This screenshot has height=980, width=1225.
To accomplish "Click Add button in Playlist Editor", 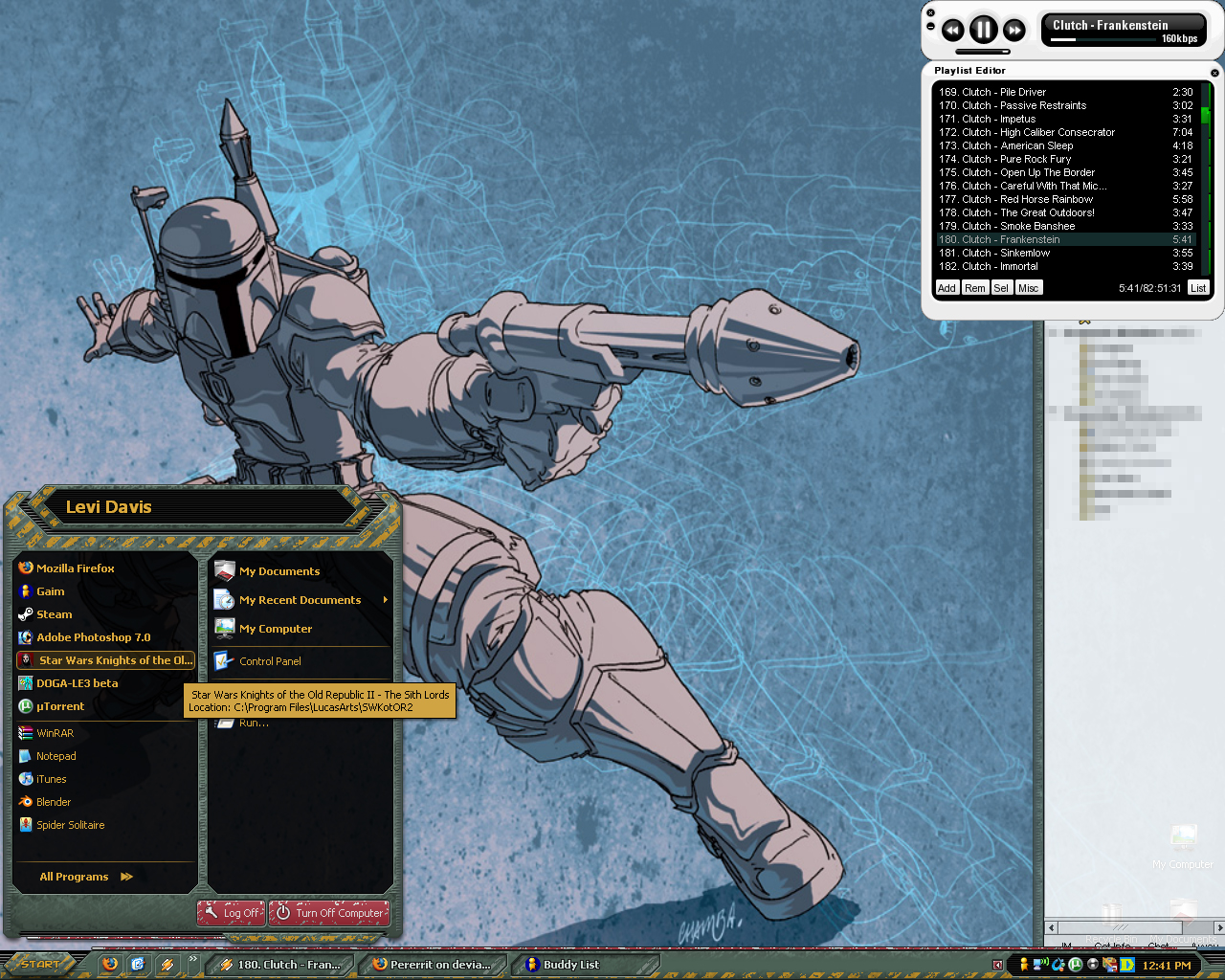I will coord(947,288).
